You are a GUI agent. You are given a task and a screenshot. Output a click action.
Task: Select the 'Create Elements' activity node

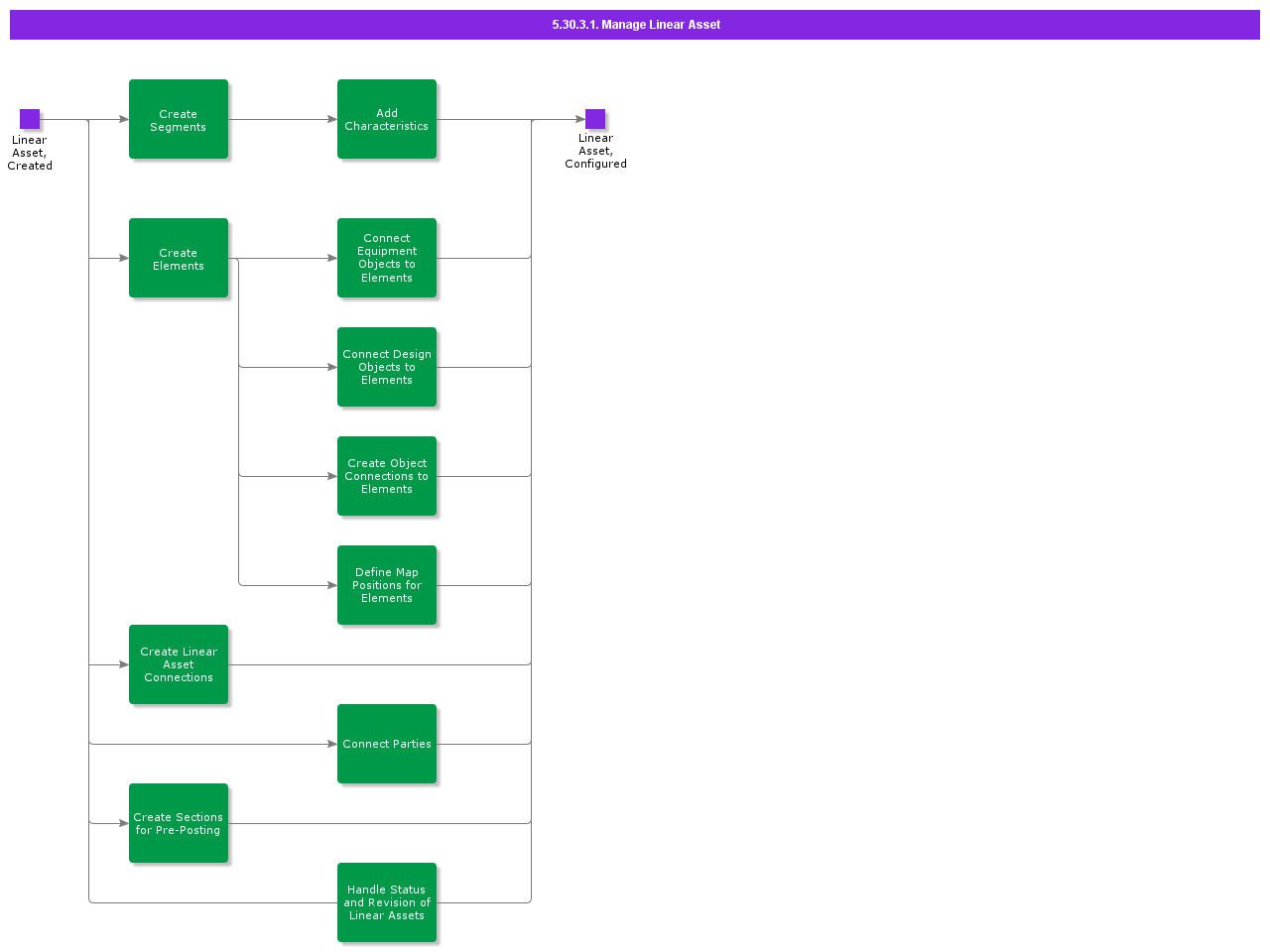(179, 258)
